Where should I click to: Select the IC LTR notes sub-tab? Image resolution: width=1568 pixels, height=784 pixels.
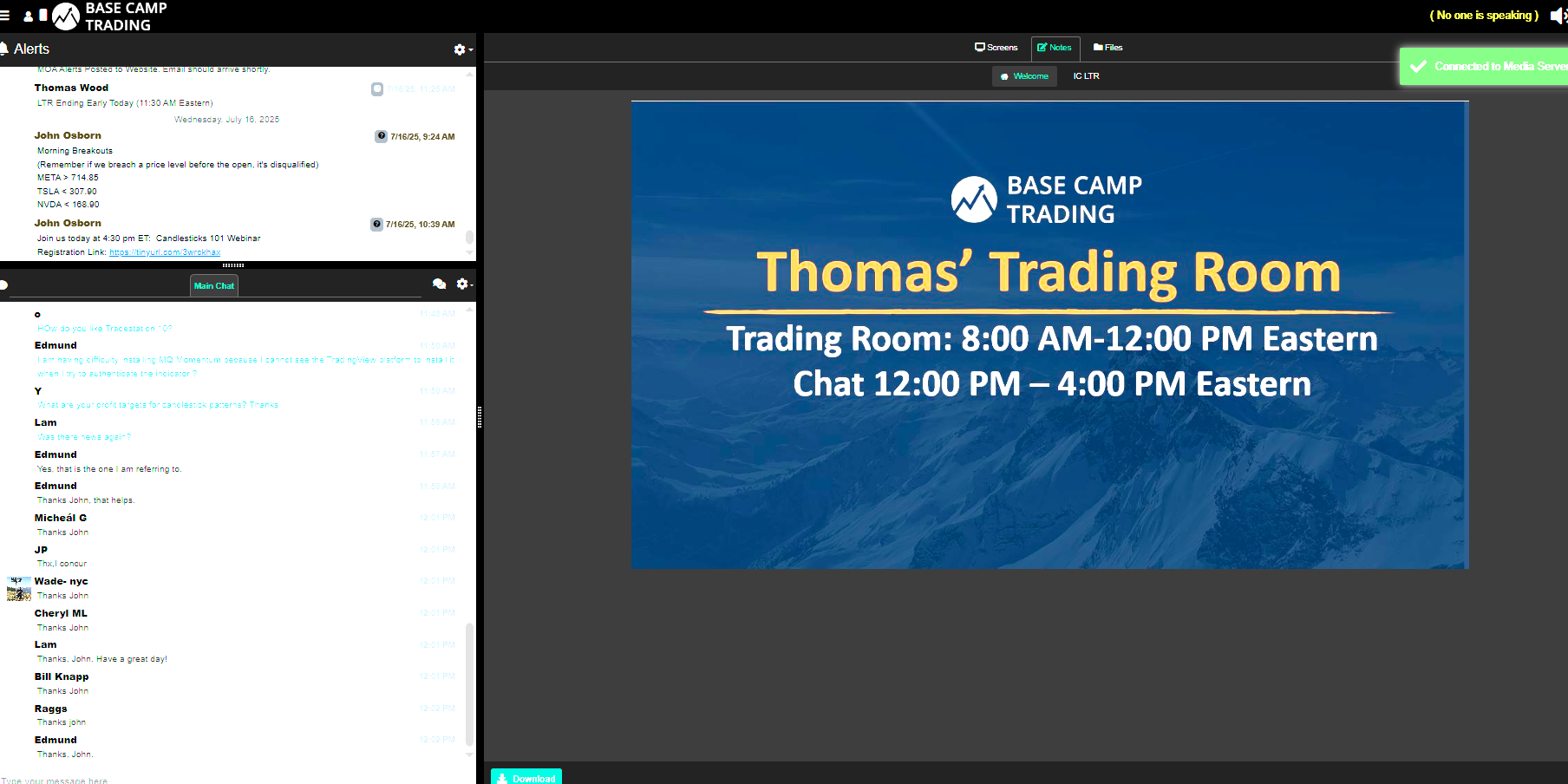click(x=1086, y=76)
